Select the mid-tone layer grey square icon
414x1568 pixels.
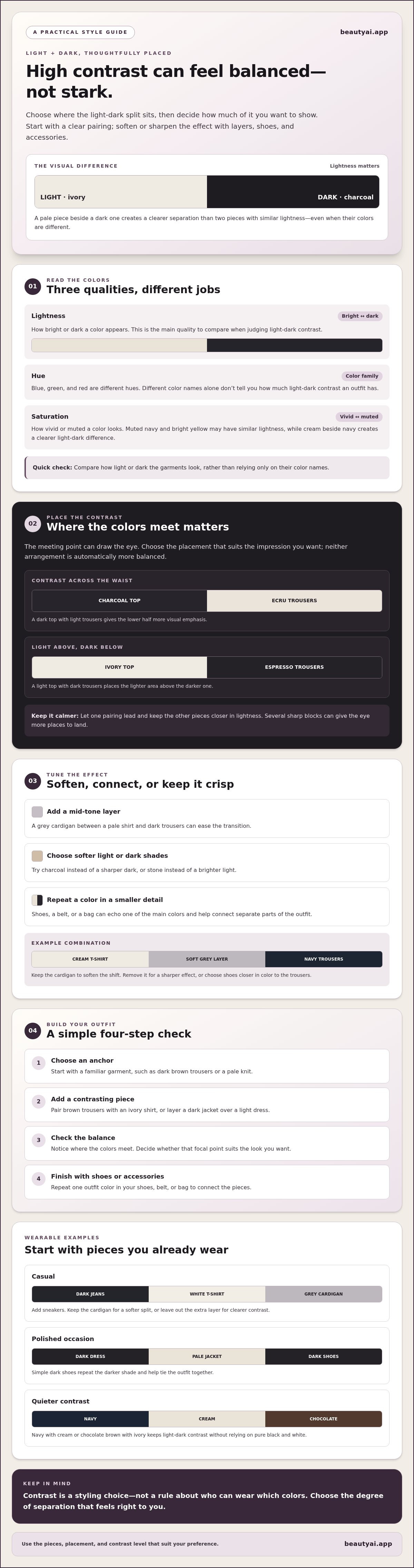click(x=37, y=812)
